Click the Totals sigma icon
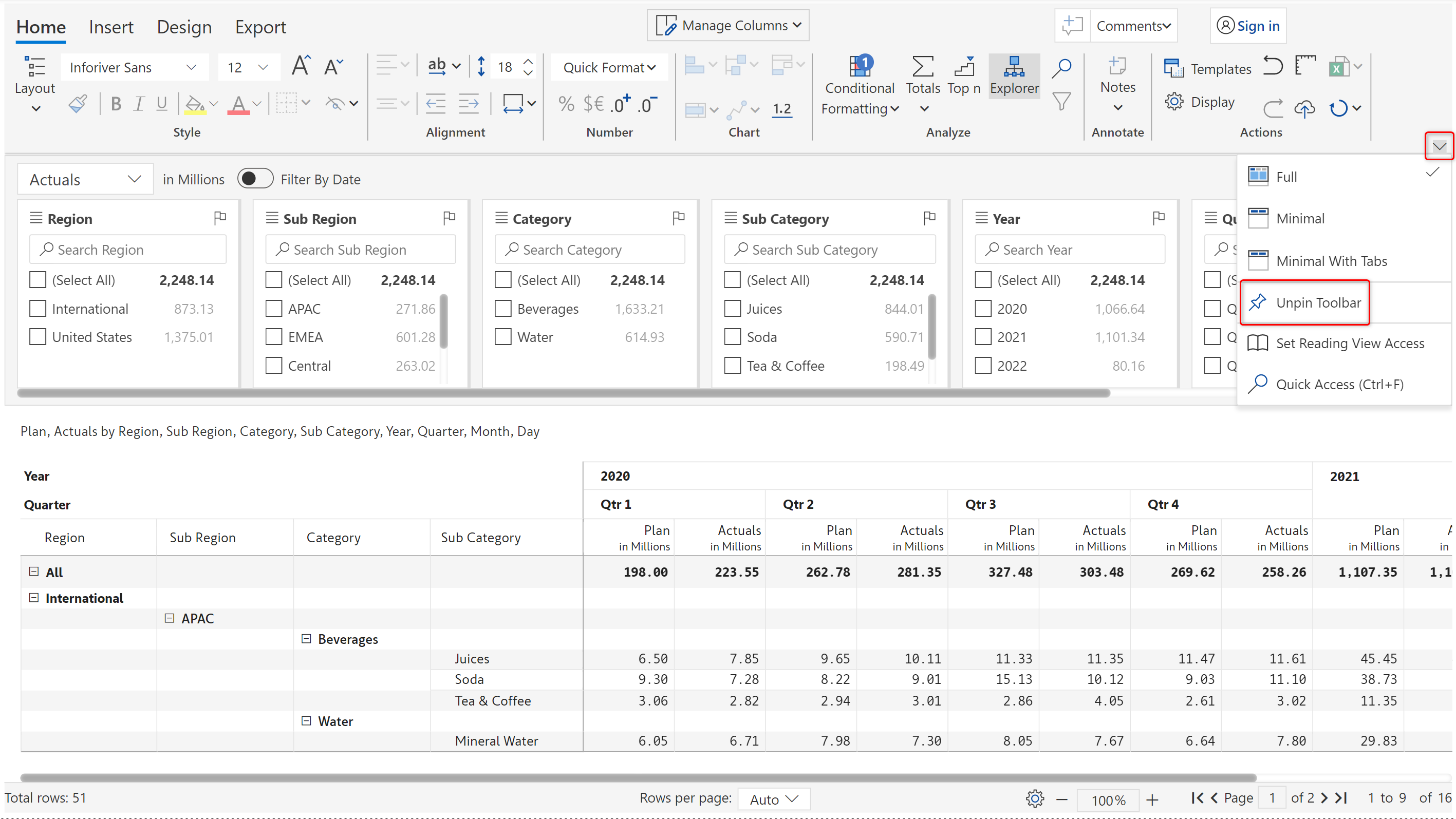Viewport: 1456px width, 819px height. 922,67
